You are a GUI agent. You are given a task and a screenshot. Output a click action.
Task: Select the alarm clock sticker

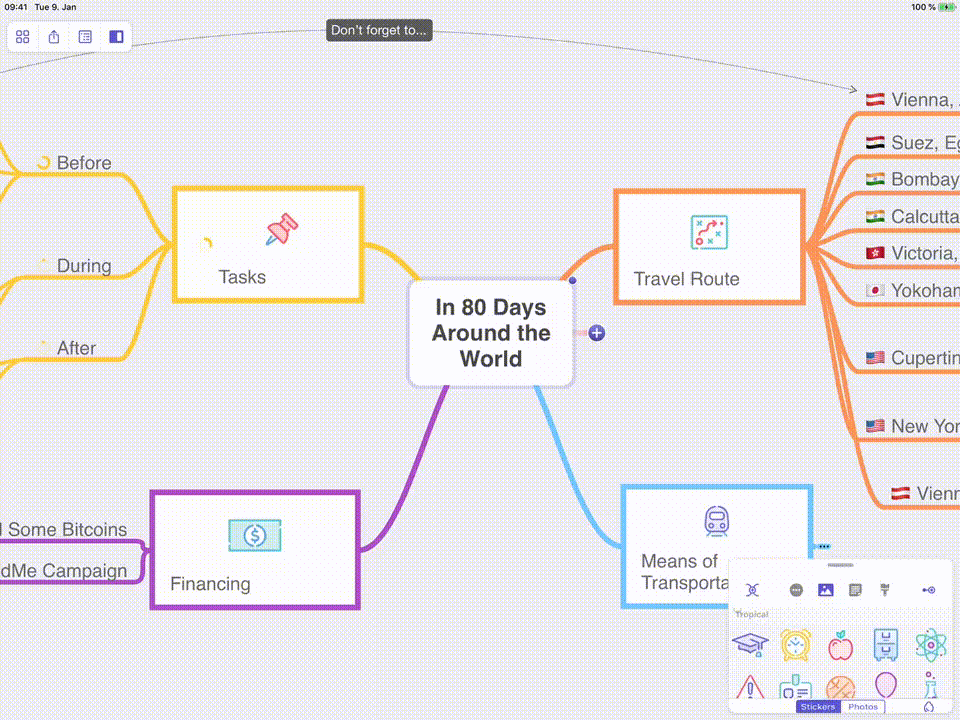coord(793,645)
